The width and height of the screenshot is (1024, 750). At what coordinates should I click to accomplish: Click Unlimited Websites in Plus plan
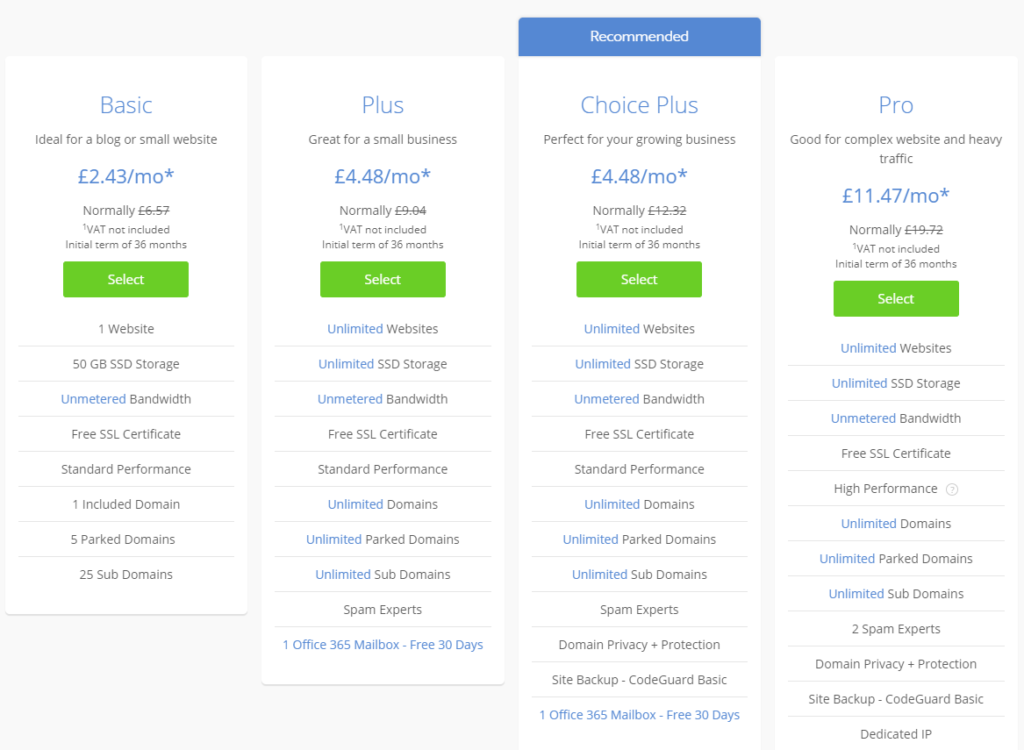(x=383, y=329)
